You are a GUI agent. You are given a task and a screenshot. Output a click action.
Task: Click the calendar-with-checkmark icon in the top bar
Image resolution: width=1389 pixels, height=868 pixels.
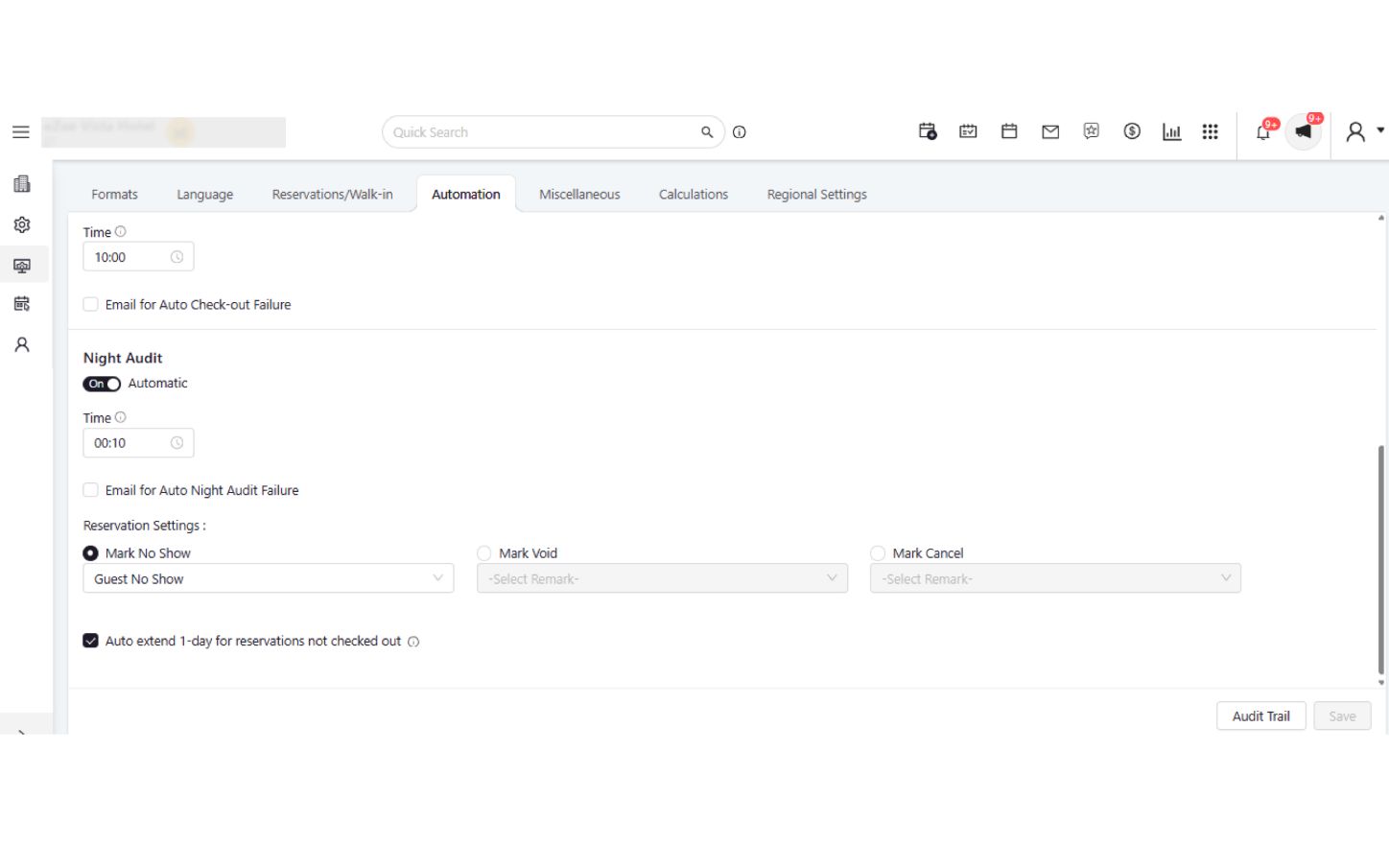pos(969,131)
